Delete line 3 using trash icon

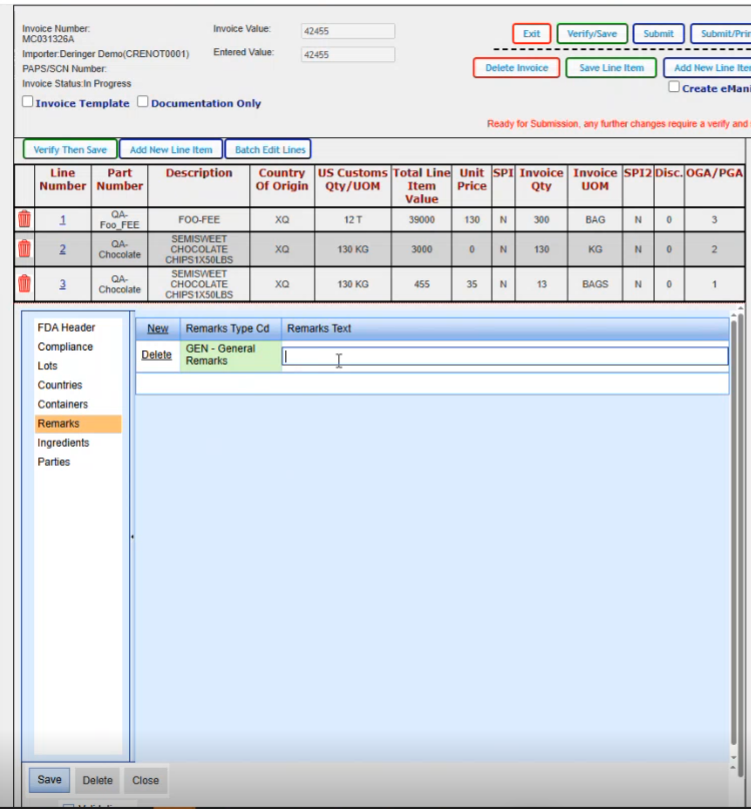pos(24,284)
